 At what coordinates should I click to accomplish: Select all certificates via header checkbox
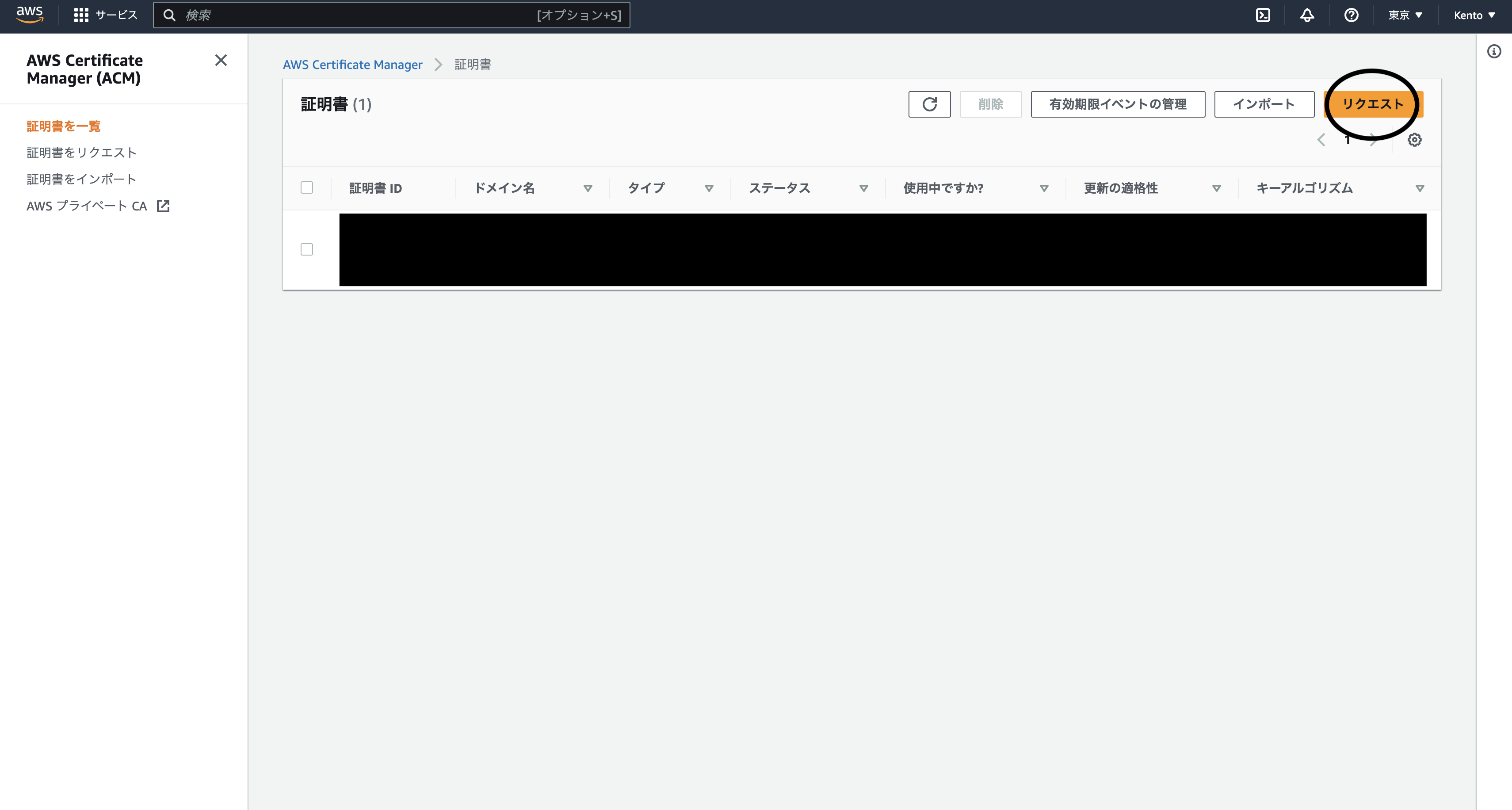(x=306, y=187)
